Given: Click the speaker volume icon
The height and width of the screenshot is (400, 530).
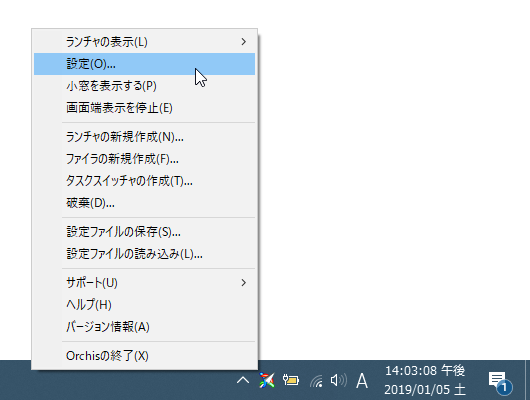Looking at the screenshot, I should coord(339,380).
